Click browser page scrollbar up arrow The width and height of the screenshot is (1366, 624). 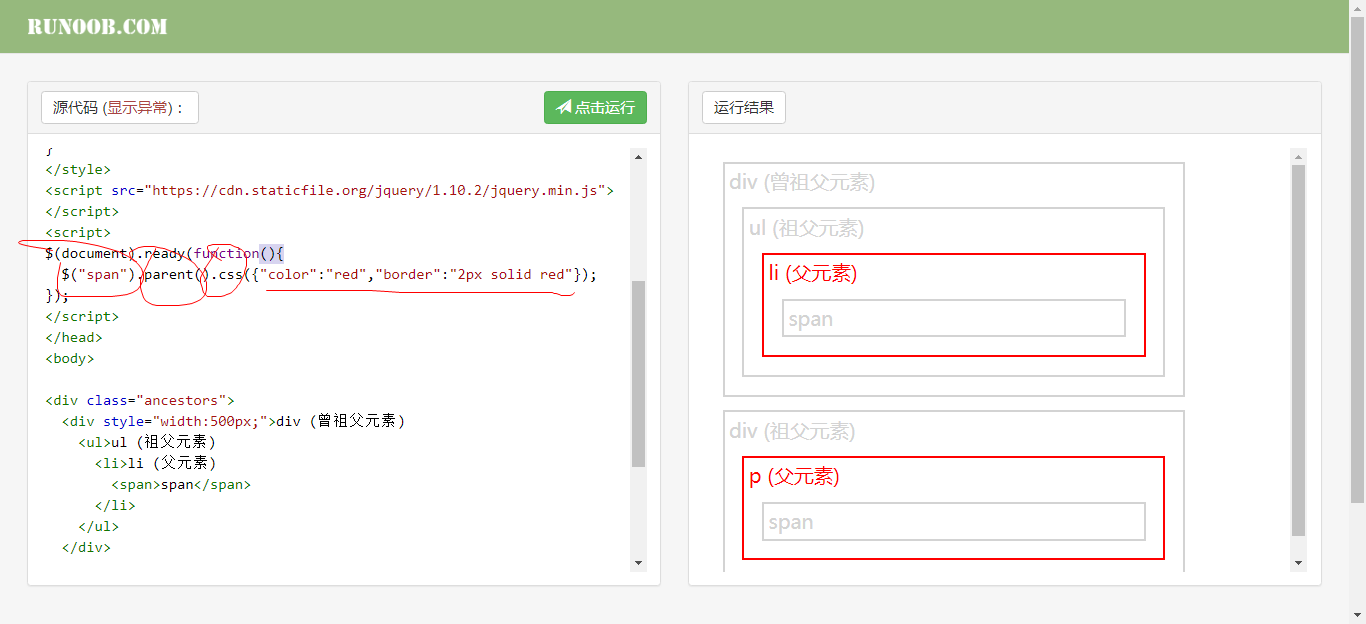click(1358, 8)
